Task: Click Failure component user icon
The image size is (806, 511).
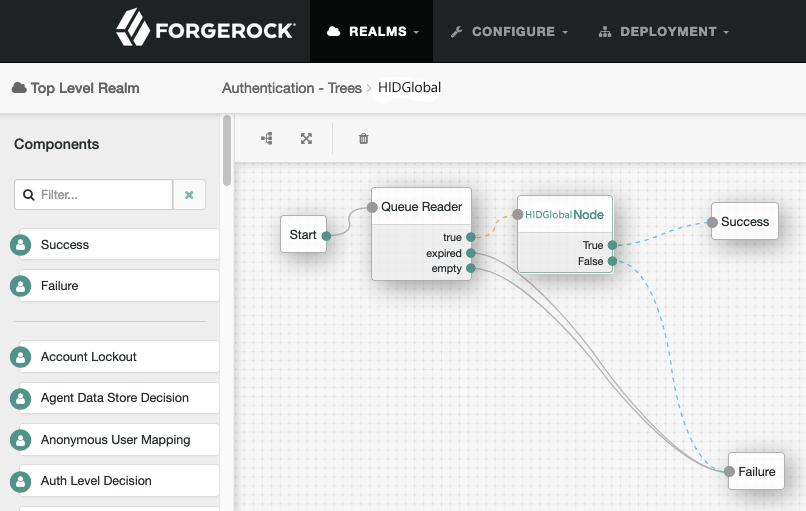Action: coord(21,286)
